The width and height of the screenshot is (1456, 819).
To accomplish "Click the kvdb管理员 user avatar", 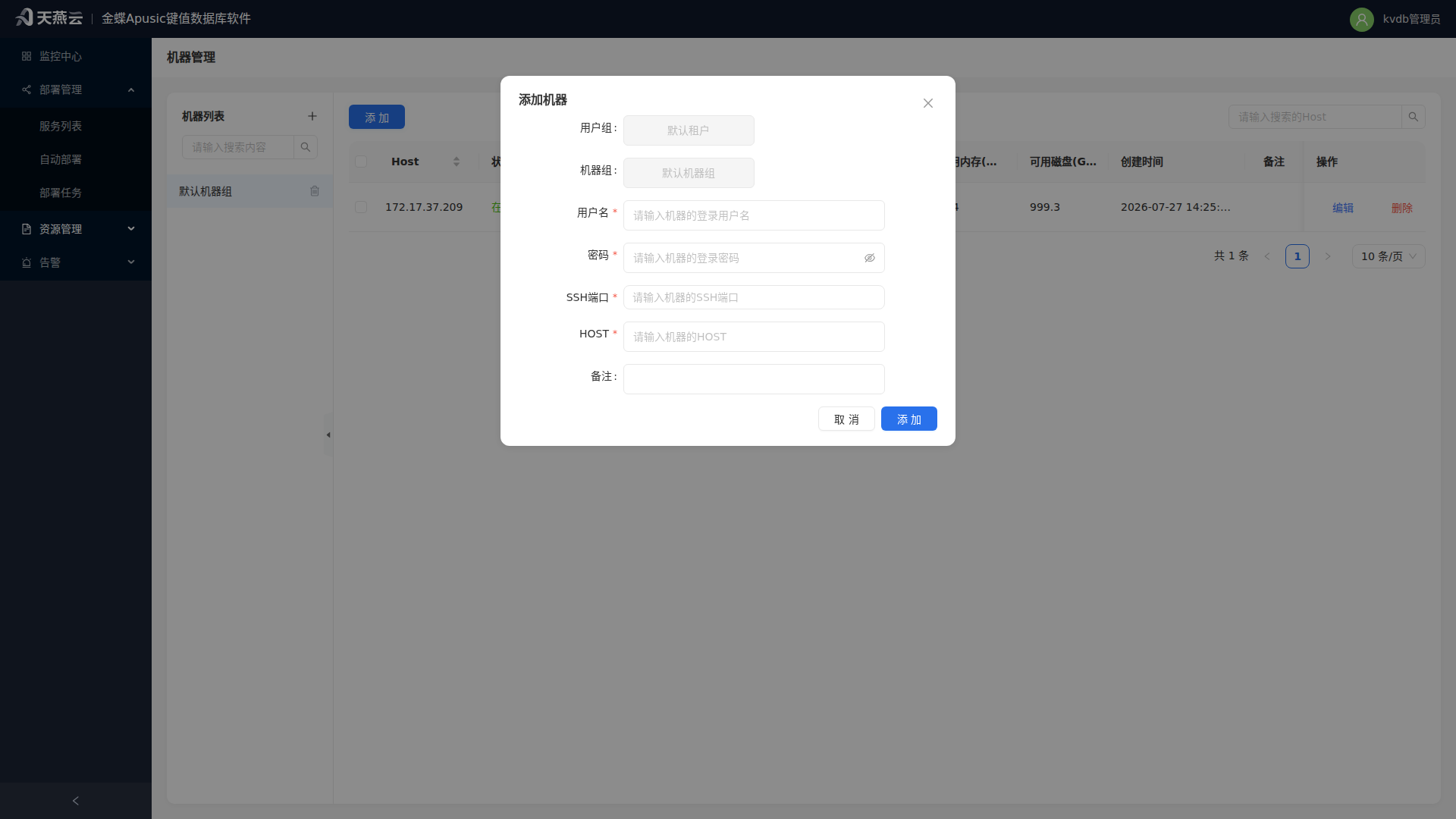I will point(1361,19).
